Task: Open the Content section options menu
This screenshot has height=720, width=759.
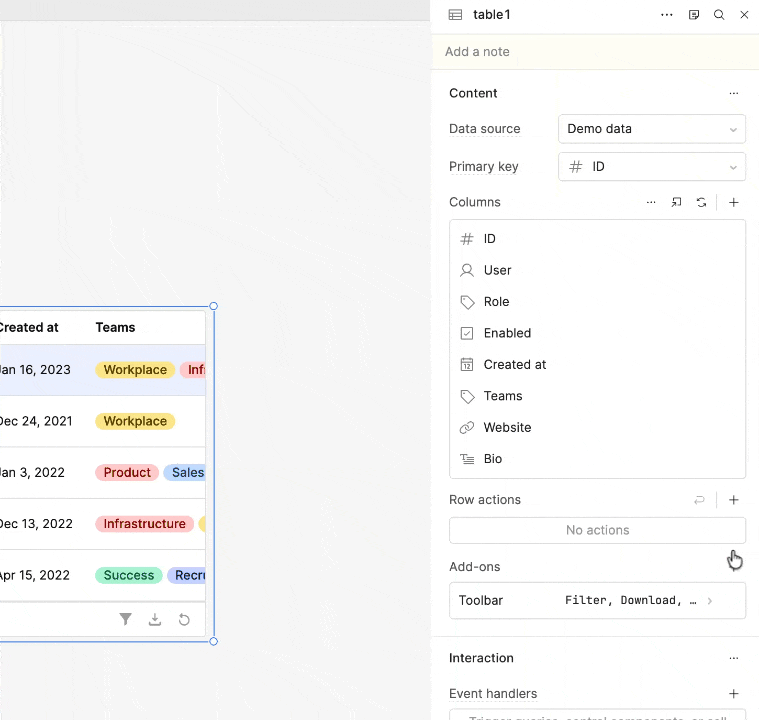Action: coord(734,93)
